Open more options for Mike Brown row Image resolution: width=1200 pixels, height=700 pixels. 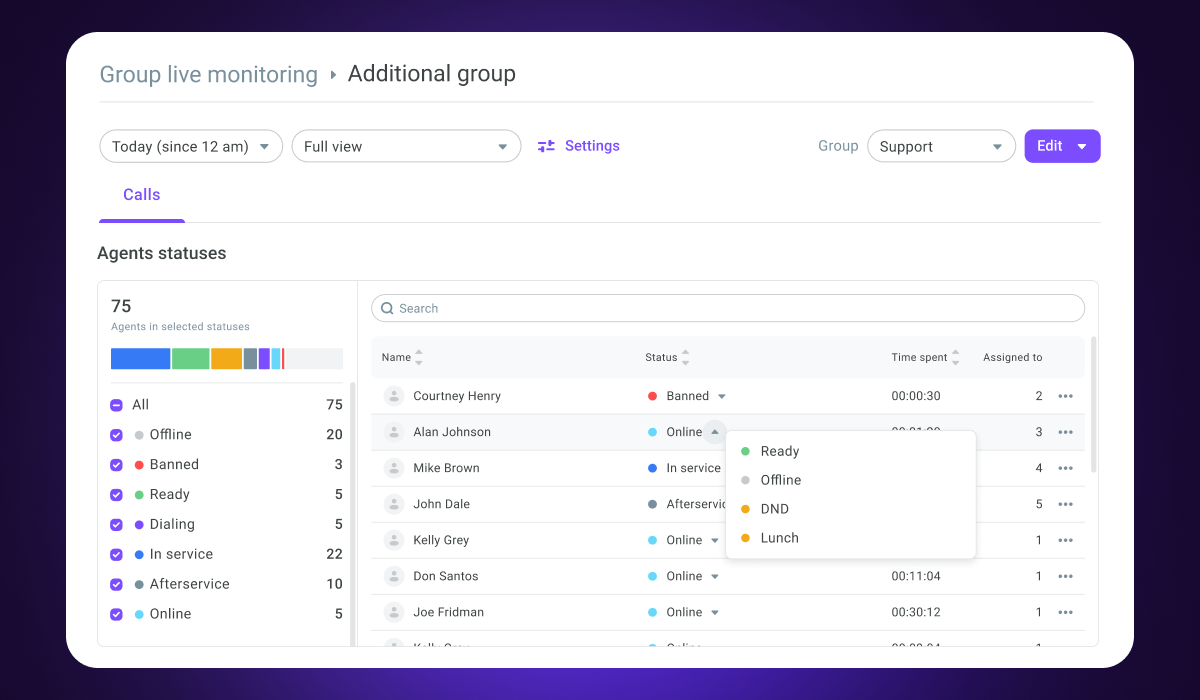(1065, 468)
